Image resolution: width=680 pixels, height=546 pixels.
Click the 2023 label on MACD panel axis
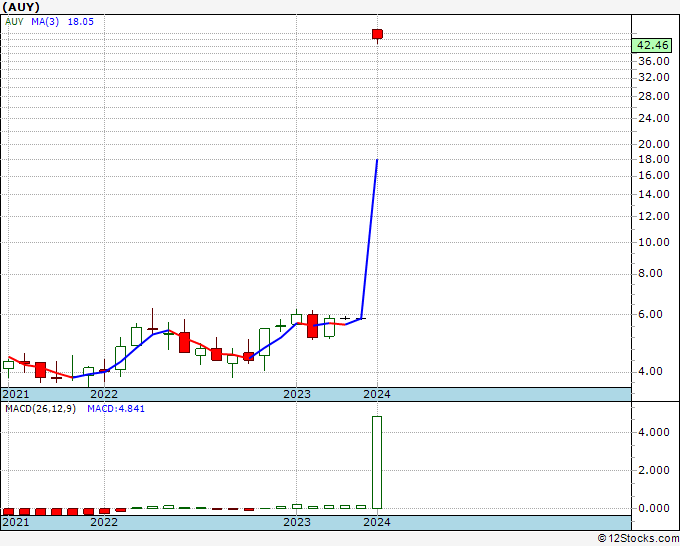pos(297,522)
